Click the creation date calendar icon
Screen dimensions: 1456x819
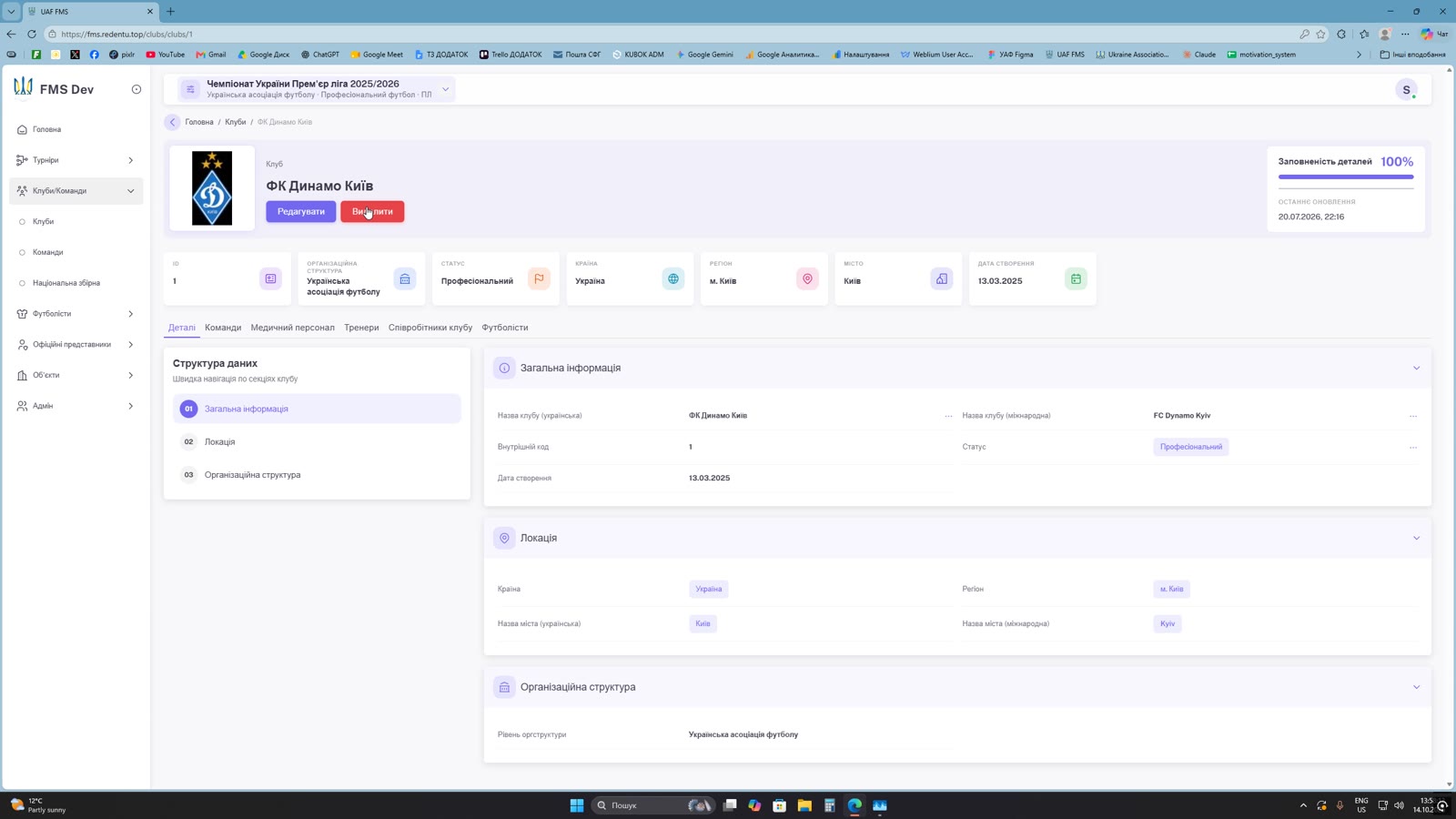click(1076, 278)
